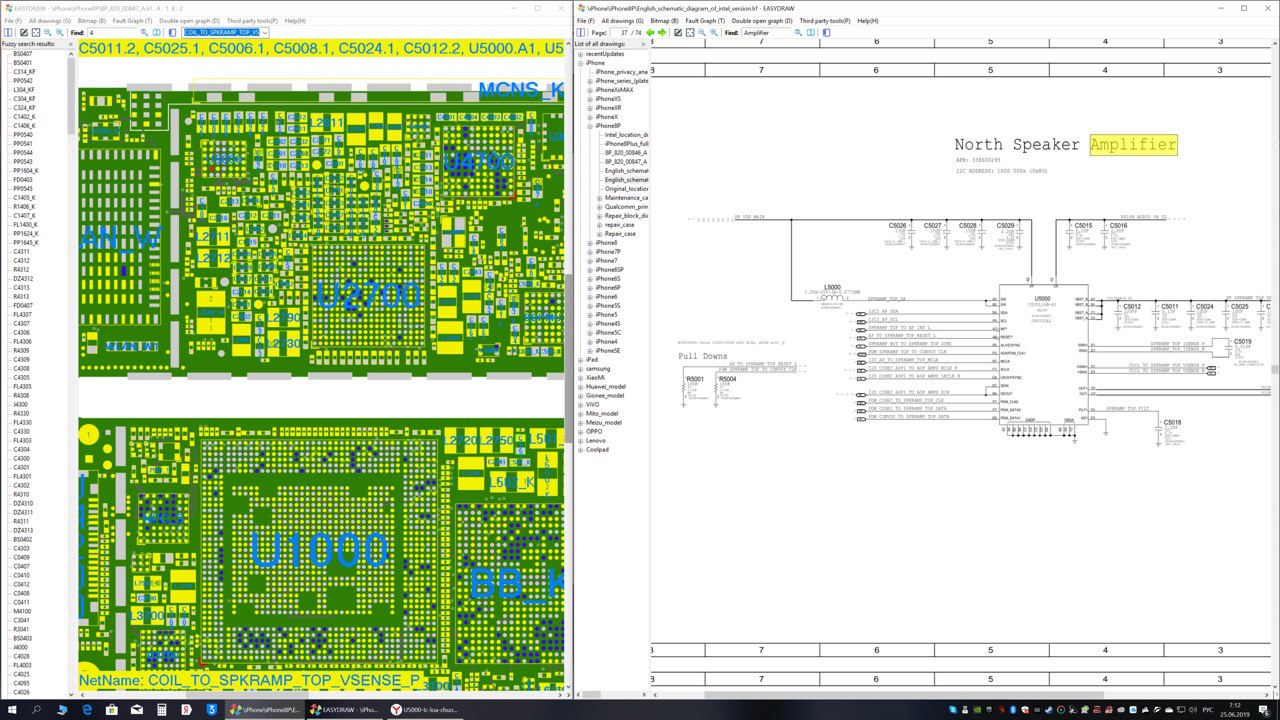Screen dimensions: 1280x720
Task: Open Help(H) menu in right window
Action: point(868,21)
